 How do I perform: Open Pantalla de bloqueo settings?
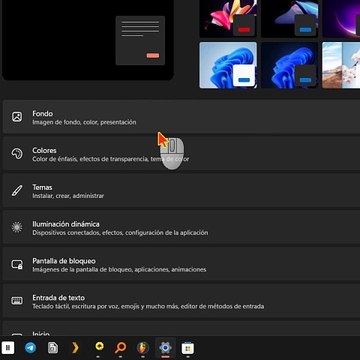[181, 264]
